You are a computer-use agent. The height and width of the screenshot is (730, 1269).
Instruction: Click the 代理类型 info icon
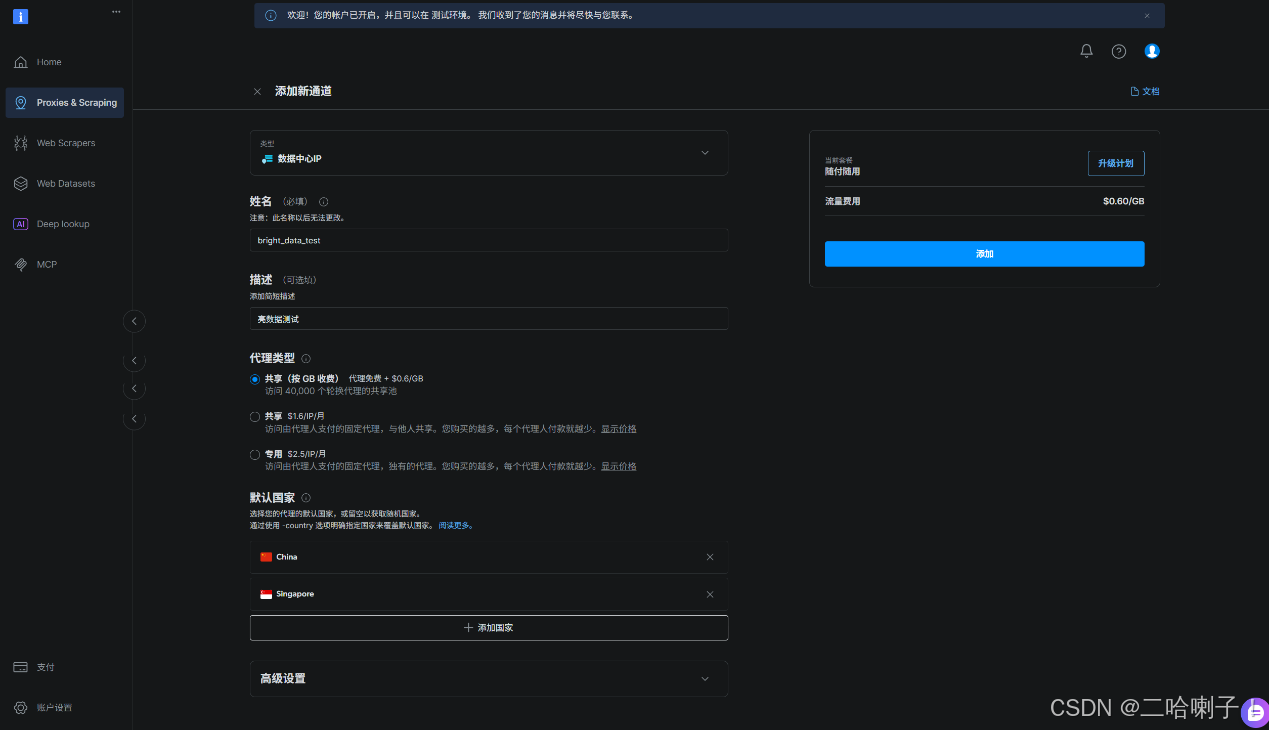(306, 358)
